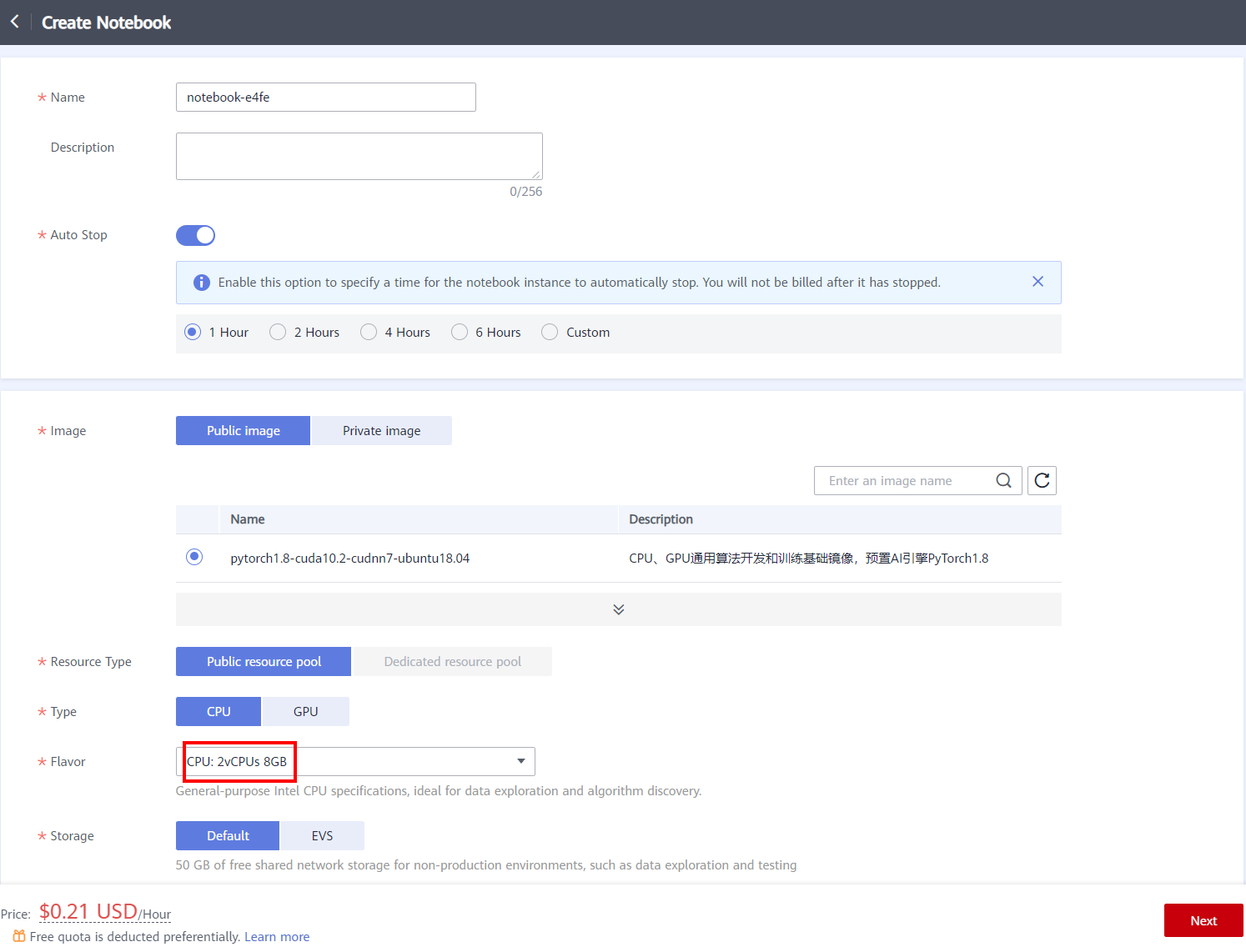Select the GPU type tab
The height and width of the screenshot is (952, 1246).
point(305,712)
